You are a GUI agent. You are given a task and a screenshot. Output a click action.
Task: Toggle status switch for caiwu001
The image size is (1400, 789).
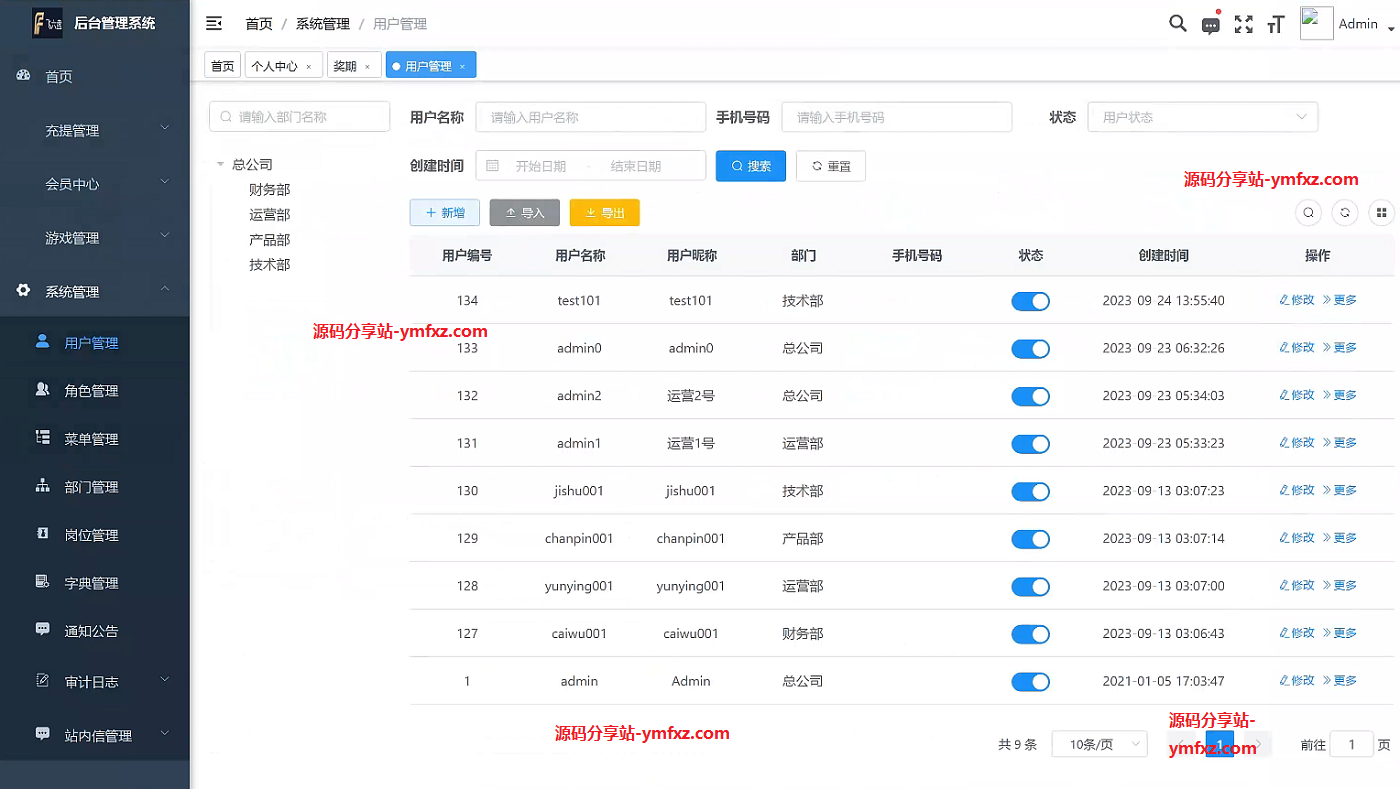click(1030, 634)
